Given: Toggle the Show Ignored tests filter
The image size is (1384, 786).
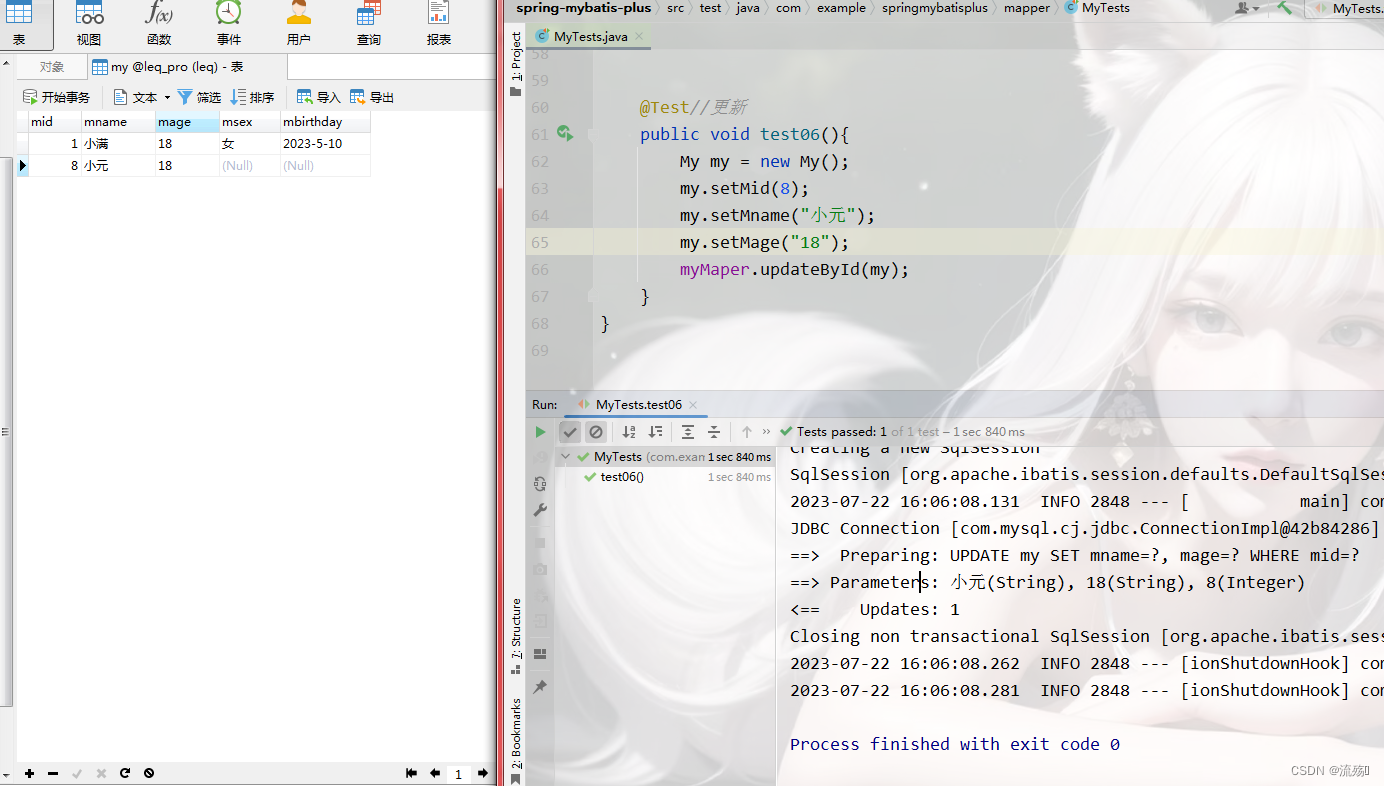Looking at the screenshot, I should coord(596,431).
